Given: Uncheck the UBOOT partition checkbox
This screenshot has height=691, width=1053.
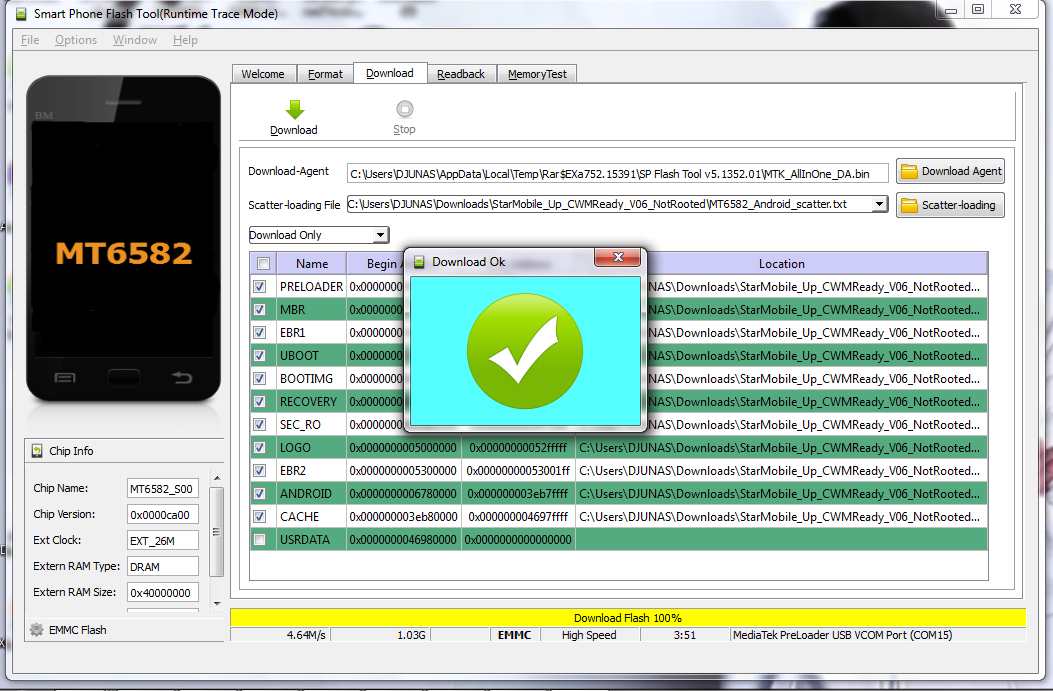Looking at the screenshot, I should click(x=260, y=355).
